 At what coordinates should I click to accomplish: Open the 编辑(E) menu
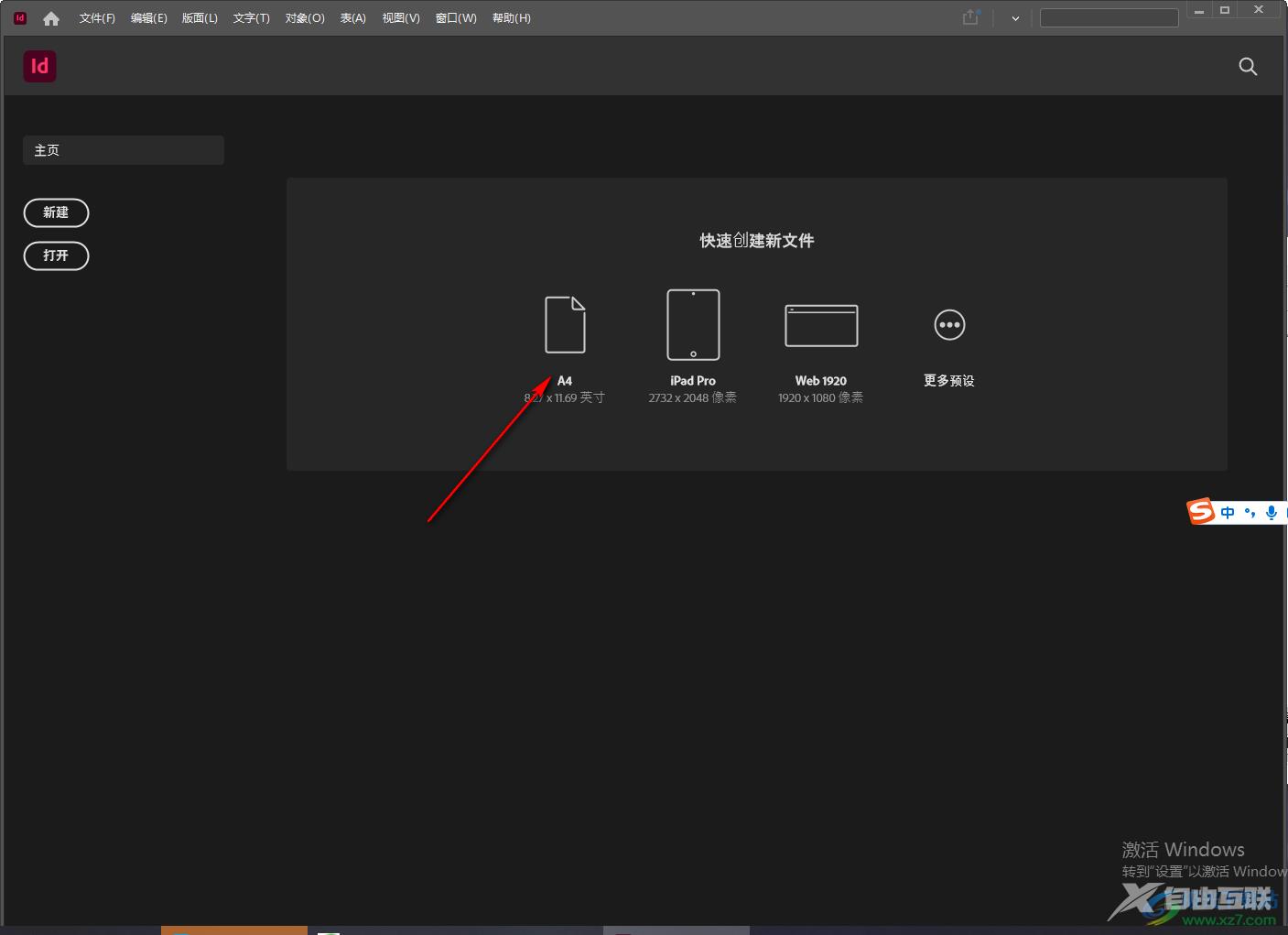pos(148,18)
